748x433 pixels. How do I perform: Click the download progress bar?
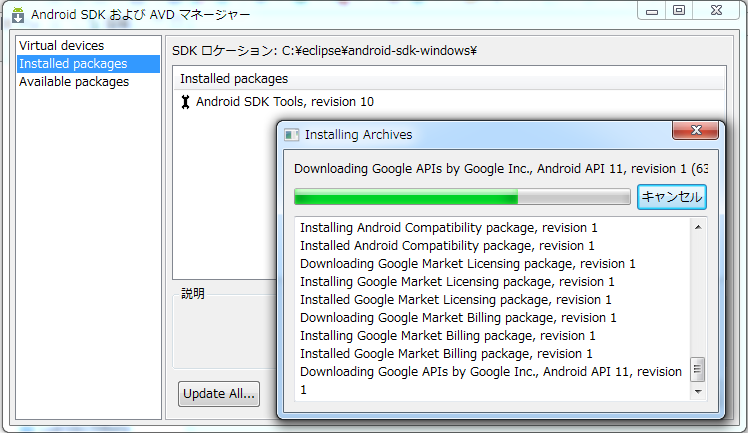point(462,197)
